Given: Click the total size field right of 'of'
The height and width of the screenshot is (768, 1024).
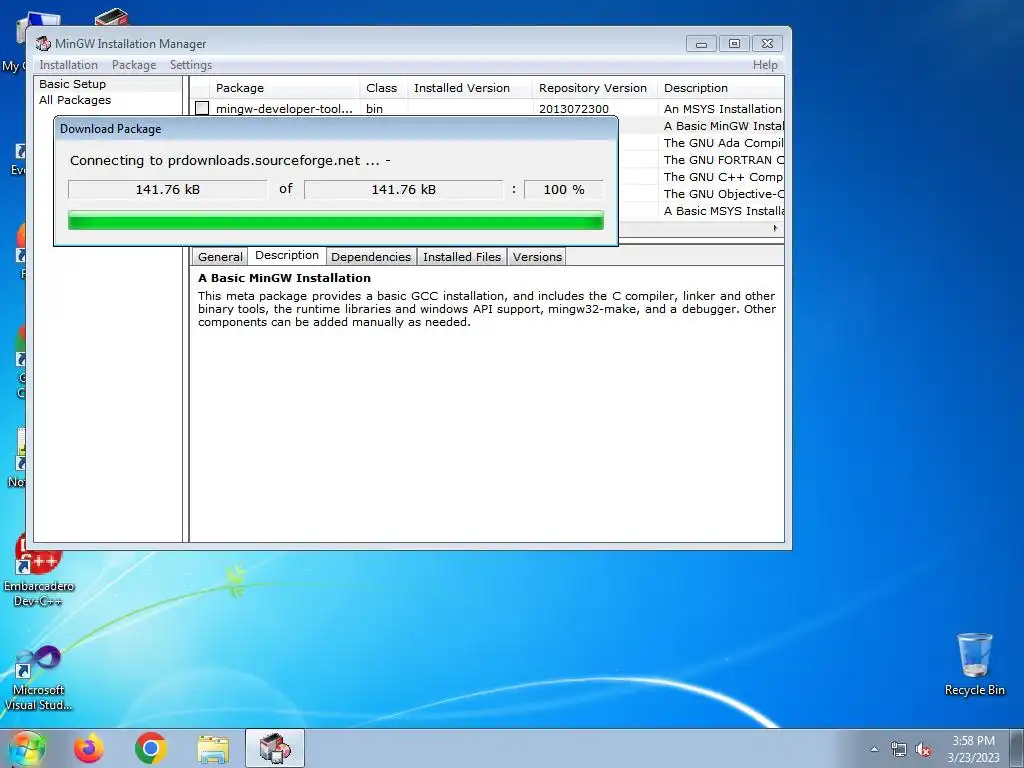Looking at the screenshot, I should click(404, 189).
